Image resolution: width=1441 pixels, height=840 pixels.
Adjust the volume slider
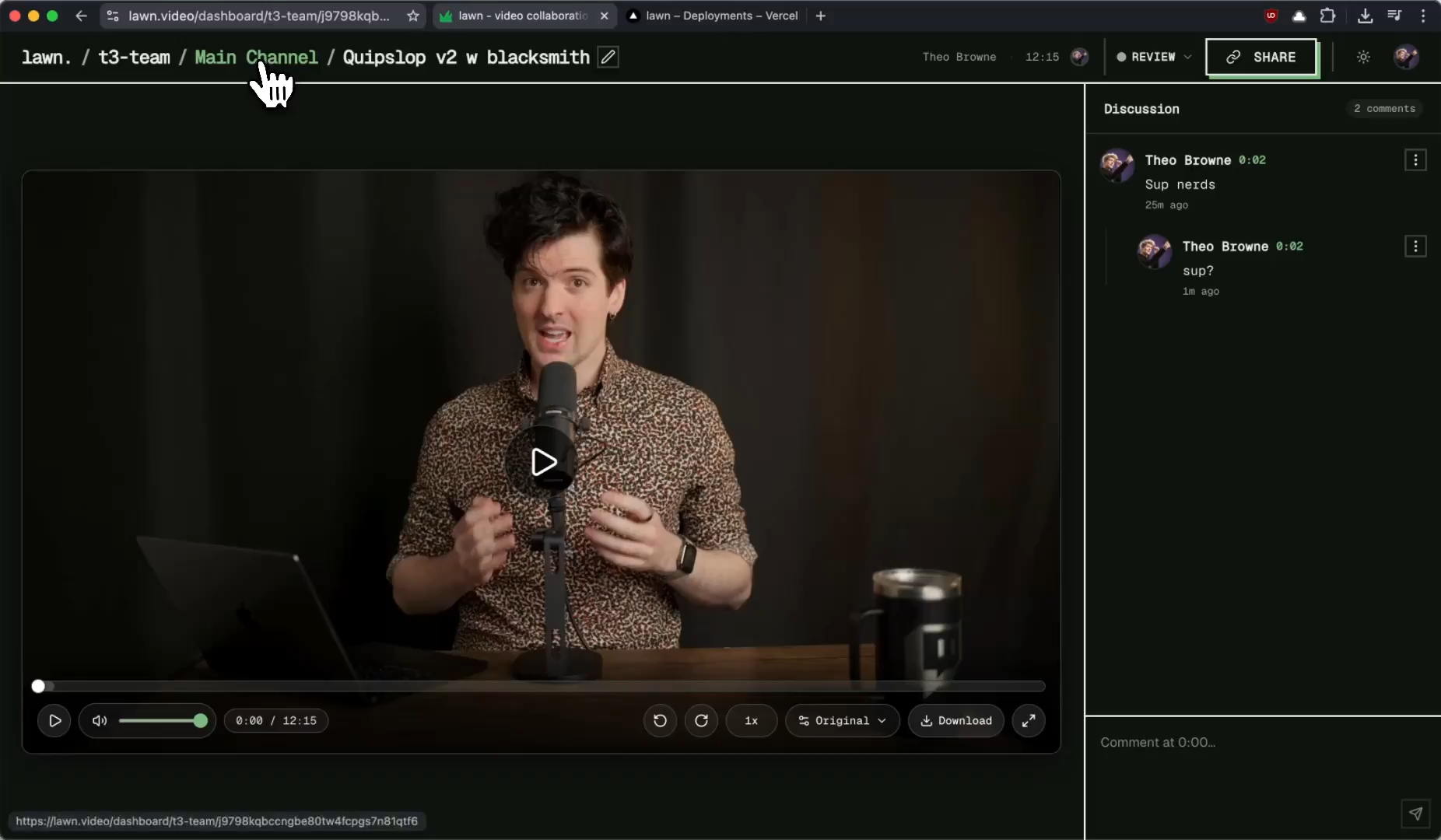click(x=162, y=720)
